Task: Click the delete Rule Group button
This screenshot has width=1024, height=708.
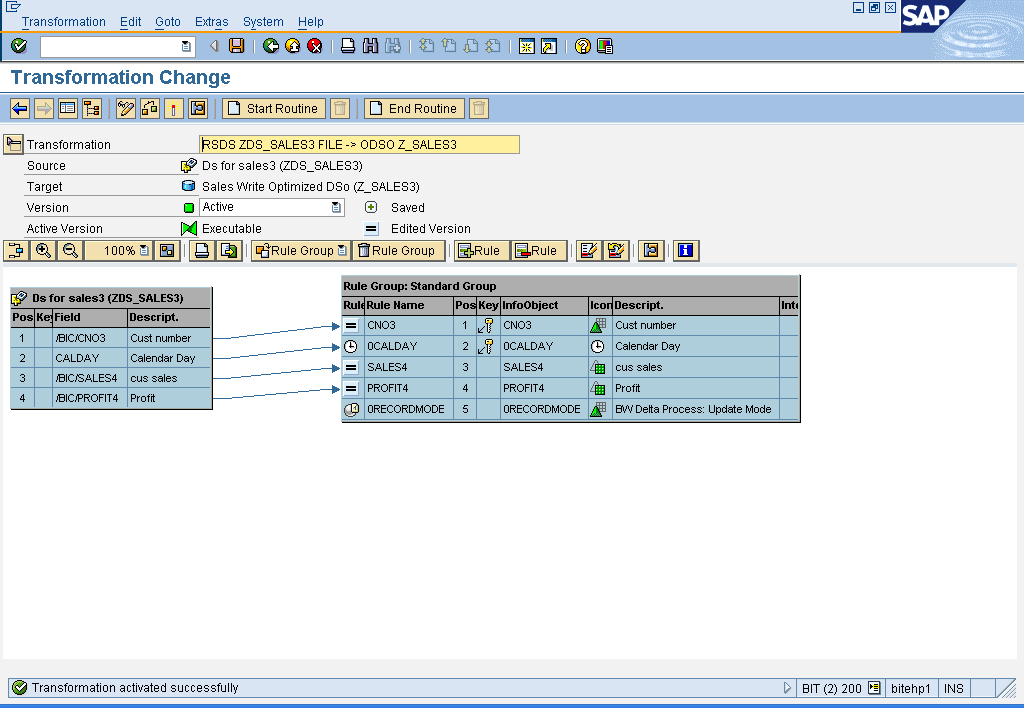Action: (x=398, y=250)
